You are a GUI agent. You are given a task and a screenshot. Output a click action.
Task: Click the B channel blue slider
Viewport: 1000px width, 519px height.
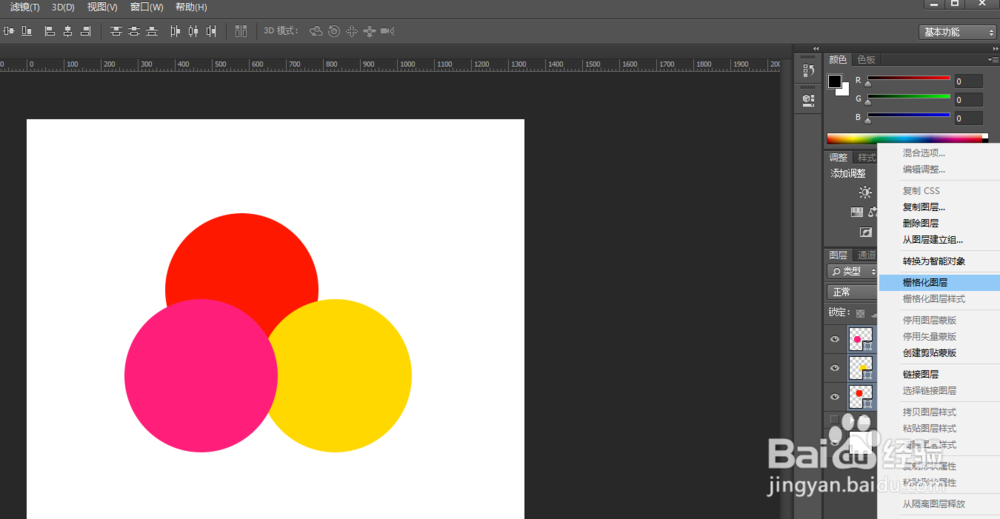pyautogui.click(x=909, y=115)
